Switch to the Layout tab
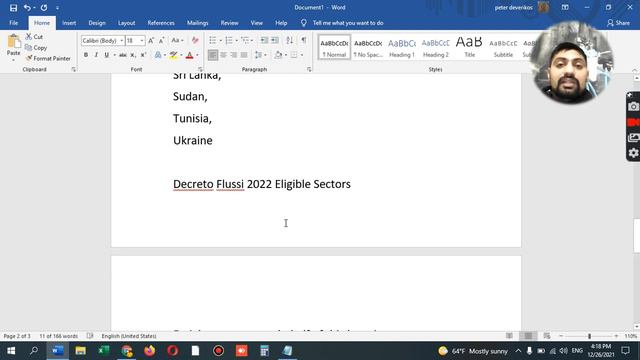This screenshot has width=640, height=360. point(127,23)
